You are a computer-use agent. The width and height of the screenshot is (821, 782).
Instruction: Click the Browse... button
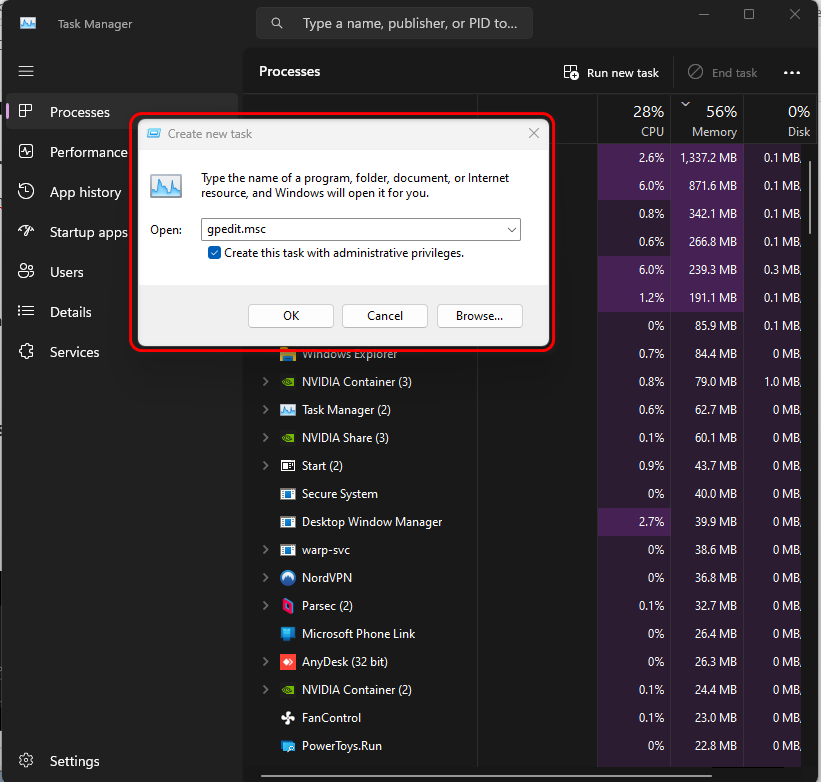(479, 316)
